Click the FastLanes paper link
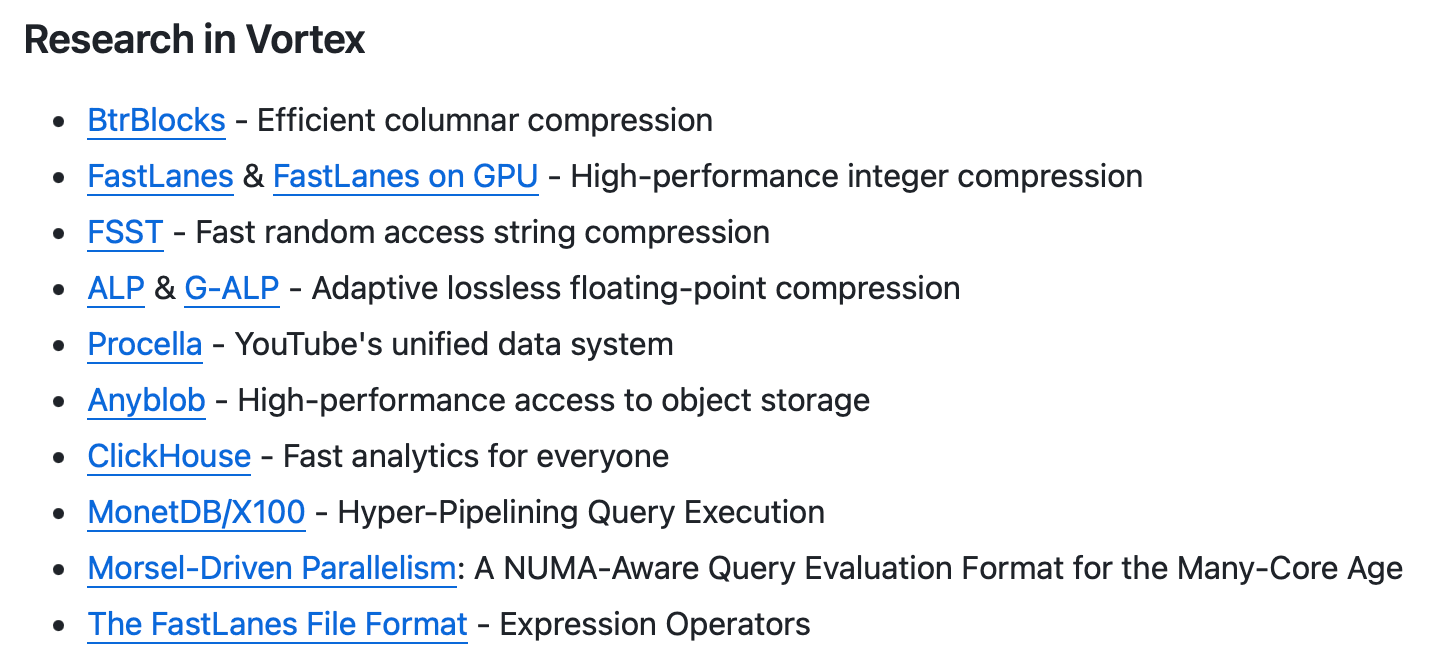The image size is (1444, 672). click(160, 177)
